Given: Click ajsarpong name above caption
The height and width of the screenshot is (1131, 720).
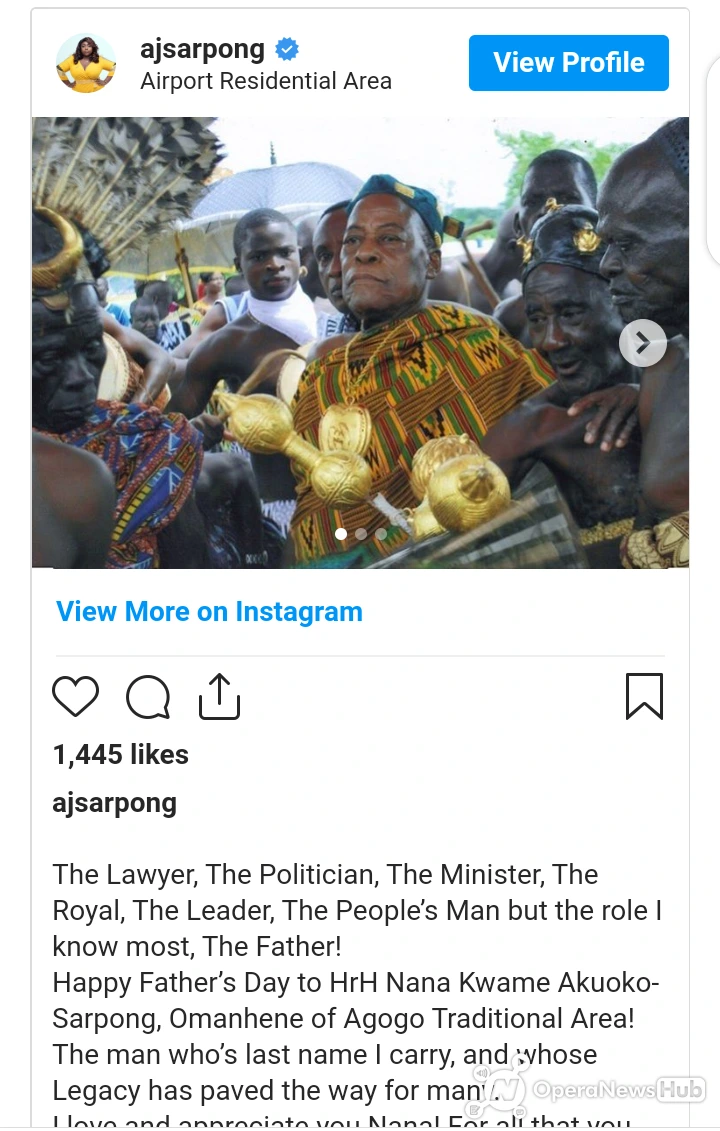Looking at the screenshot, I should pyautogui.click(x=115, y=803).
